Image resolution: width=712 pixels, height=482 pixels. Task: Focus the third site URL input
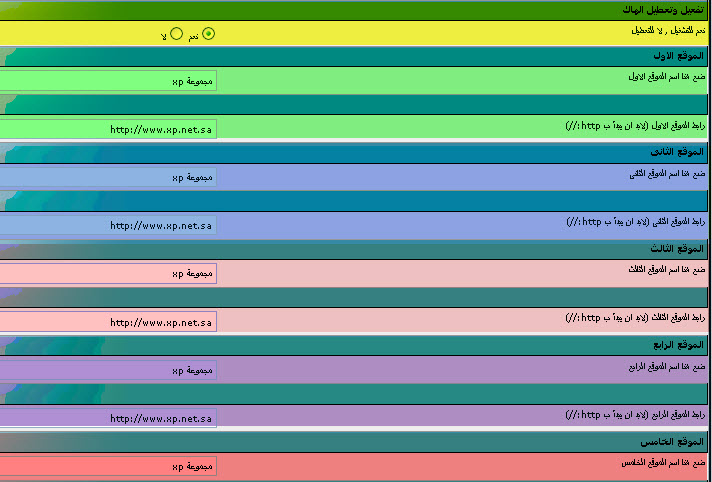108,322
